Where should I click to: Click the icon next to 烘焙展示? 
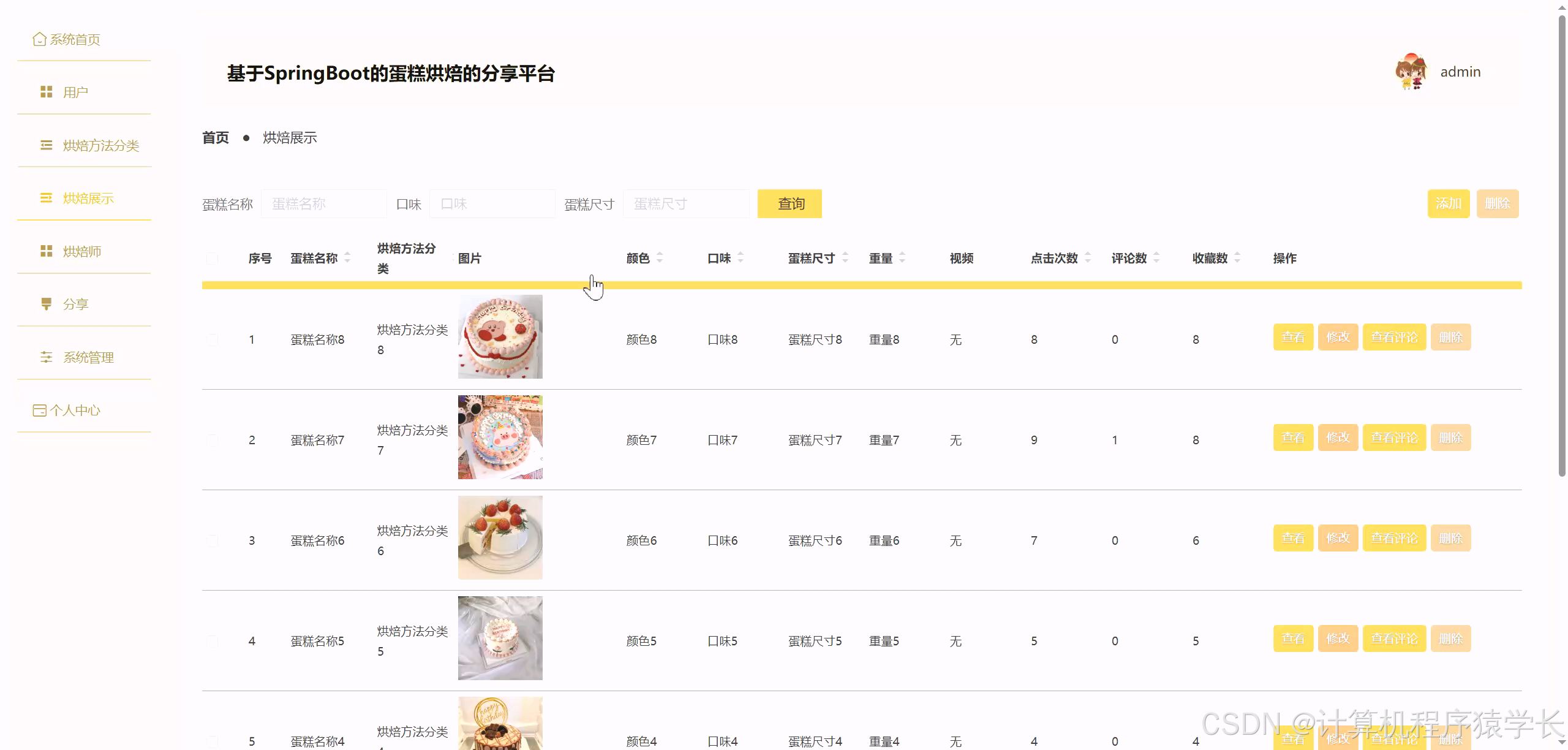[x=46, y=198]
